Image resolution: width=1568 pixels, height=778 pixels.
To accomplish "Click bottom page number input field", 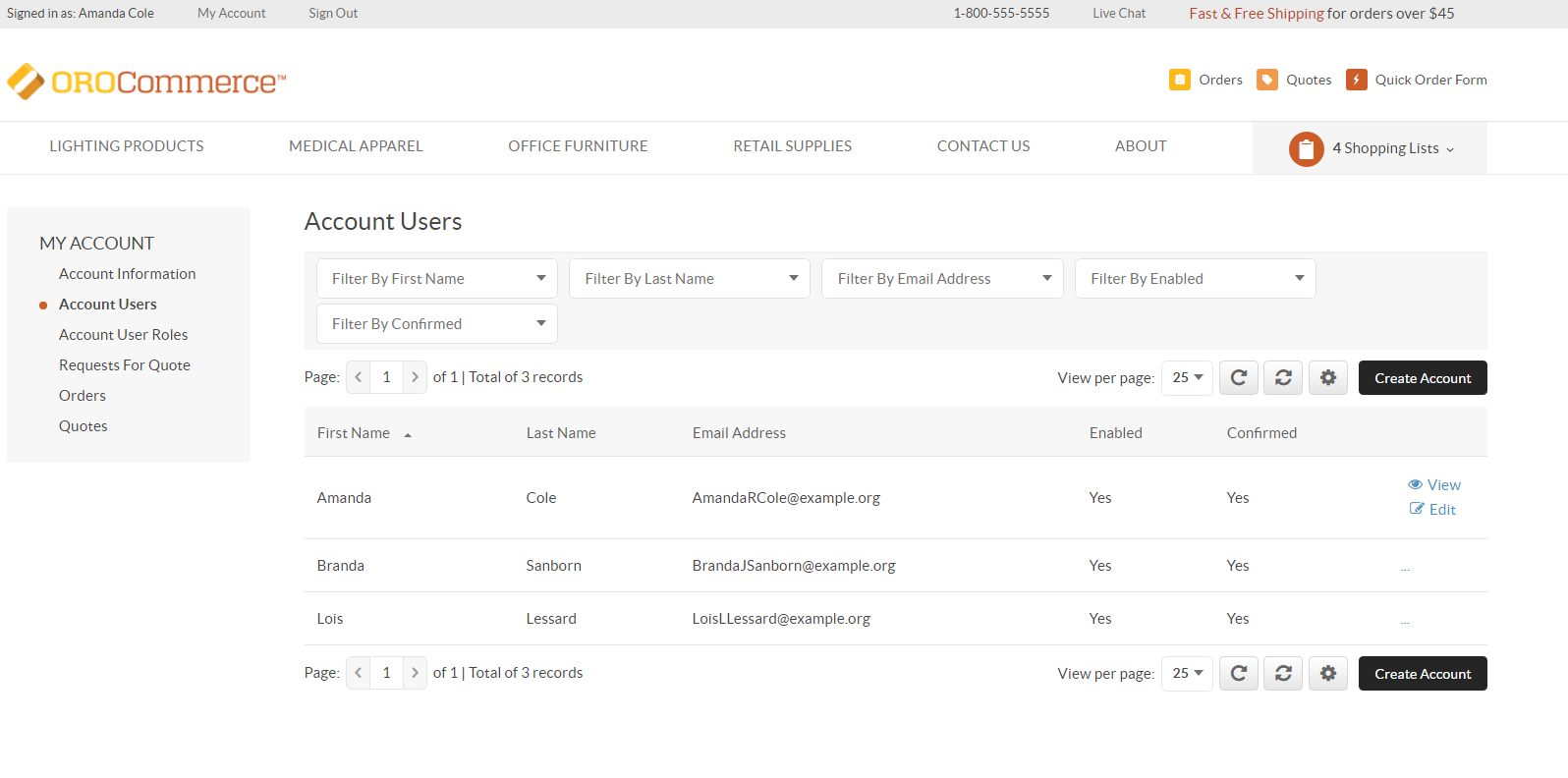I will coord(387,673).
